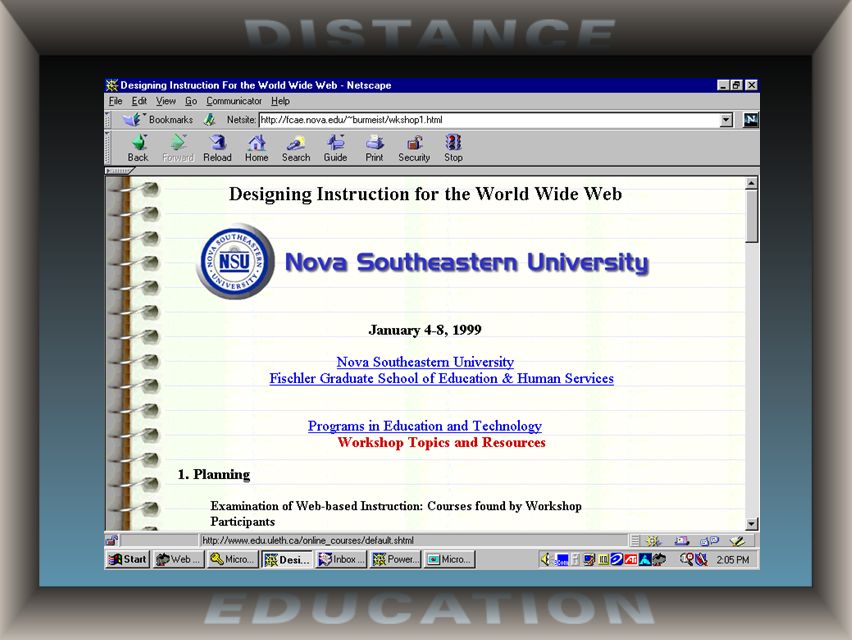The width and height of the screenshot is (853, 640).
Task: Open the Communicator menu
Action: click(234, 101)
